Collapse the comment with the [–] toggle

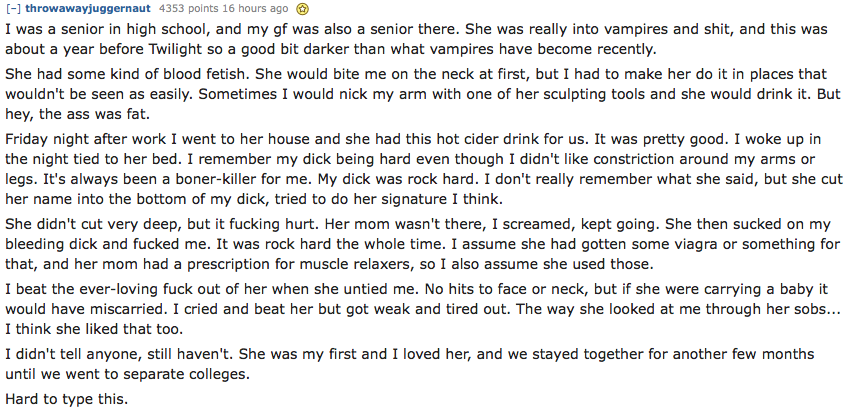[13, 9]
